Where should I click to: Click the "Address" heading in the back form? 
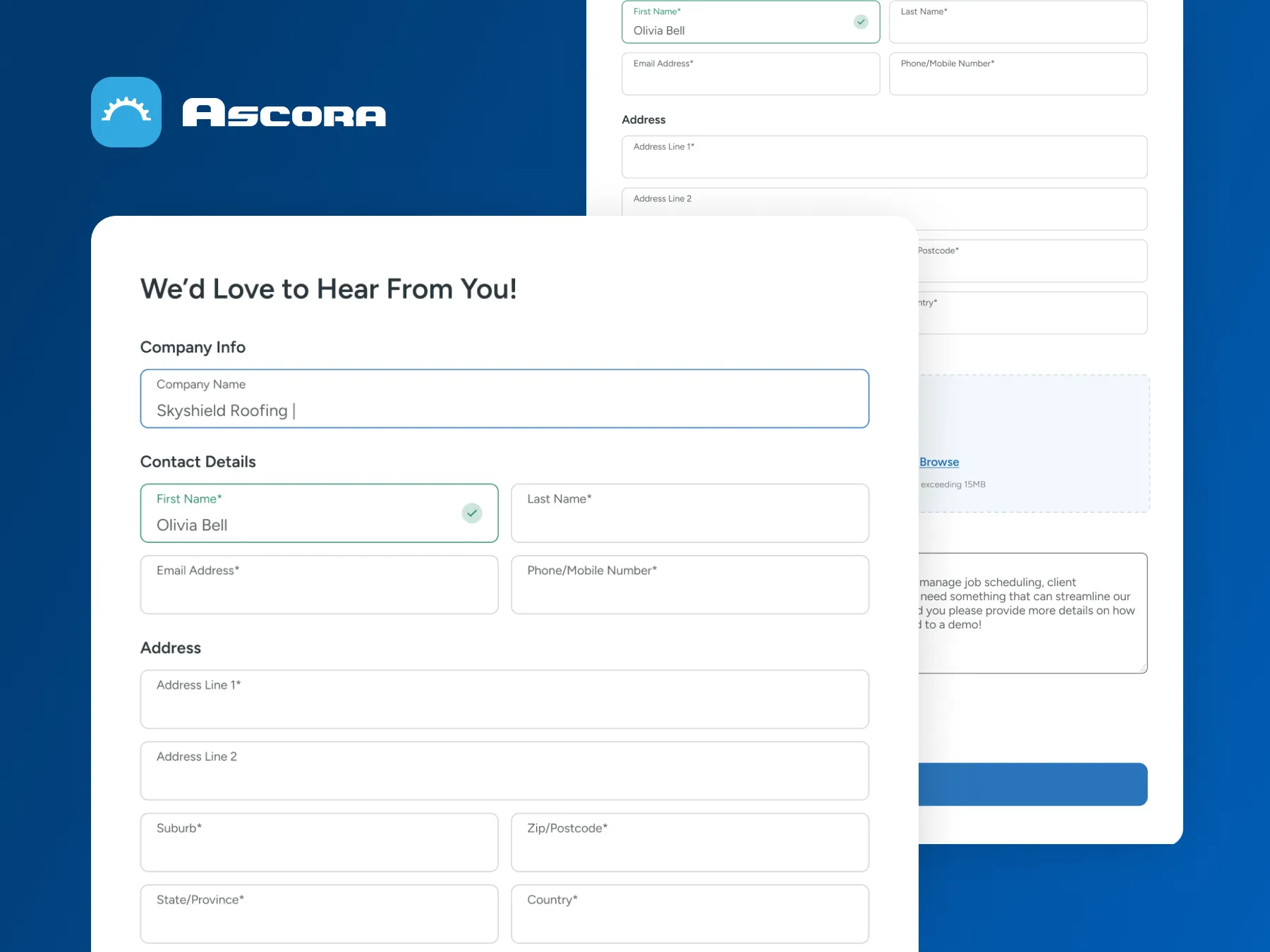tap(643, 120)
